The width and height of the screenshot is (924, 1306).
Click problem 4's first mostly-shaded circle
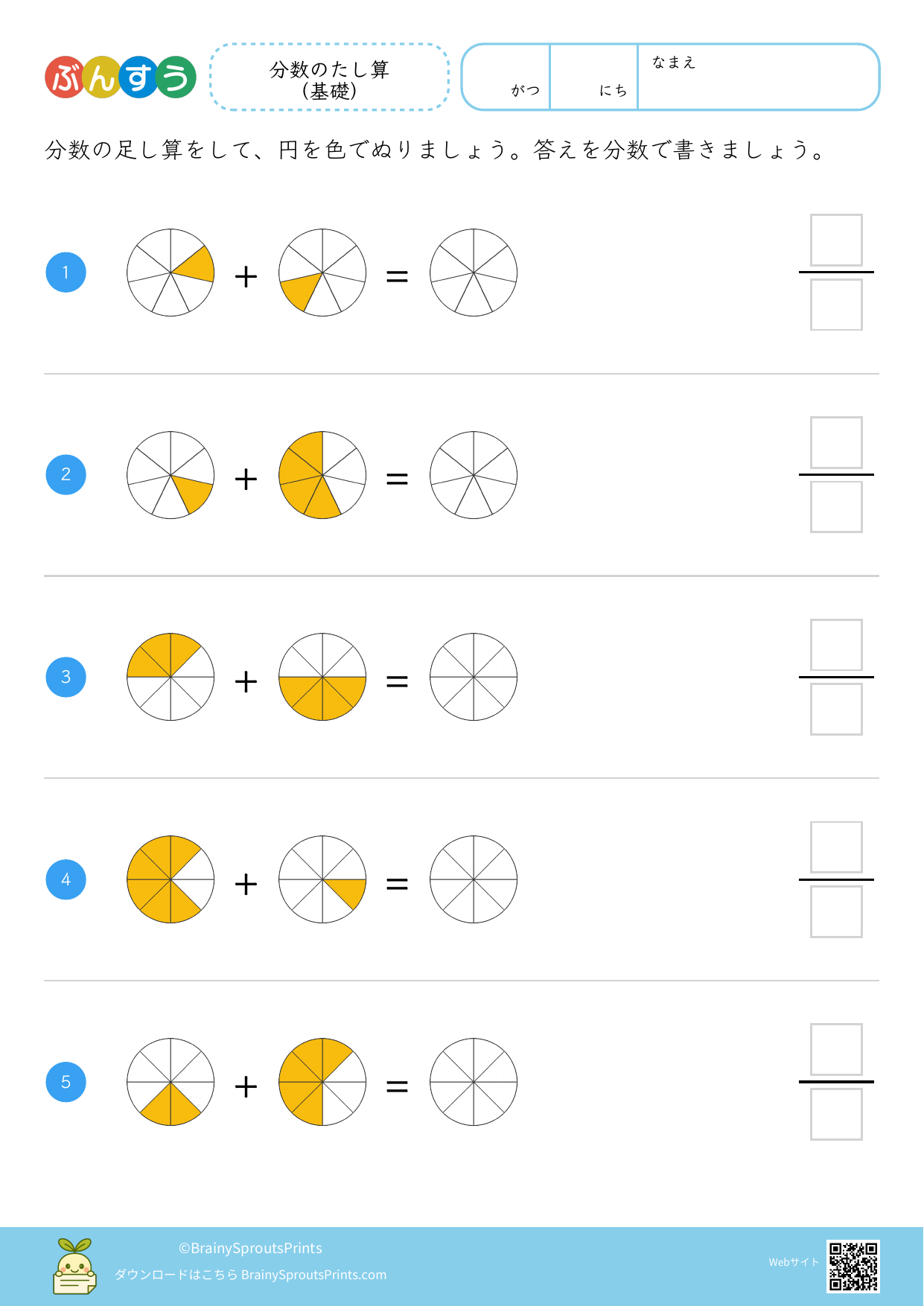coord(171,879)
